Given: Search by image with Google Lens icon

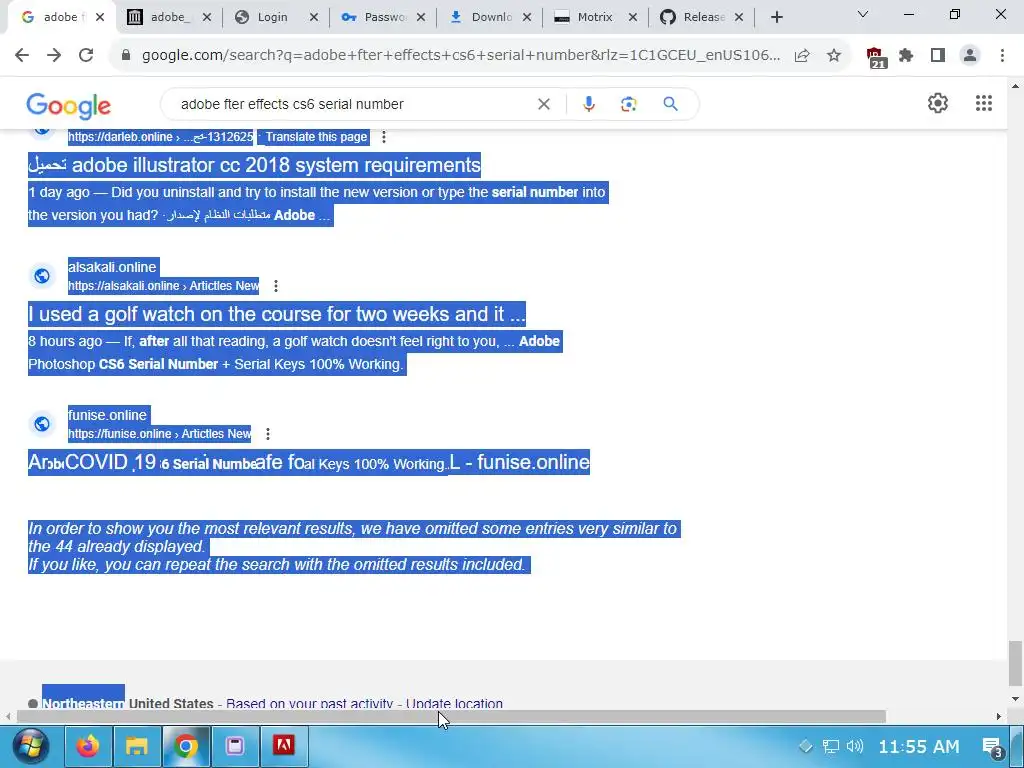Looking at the screenshot, I should (629, 104).
